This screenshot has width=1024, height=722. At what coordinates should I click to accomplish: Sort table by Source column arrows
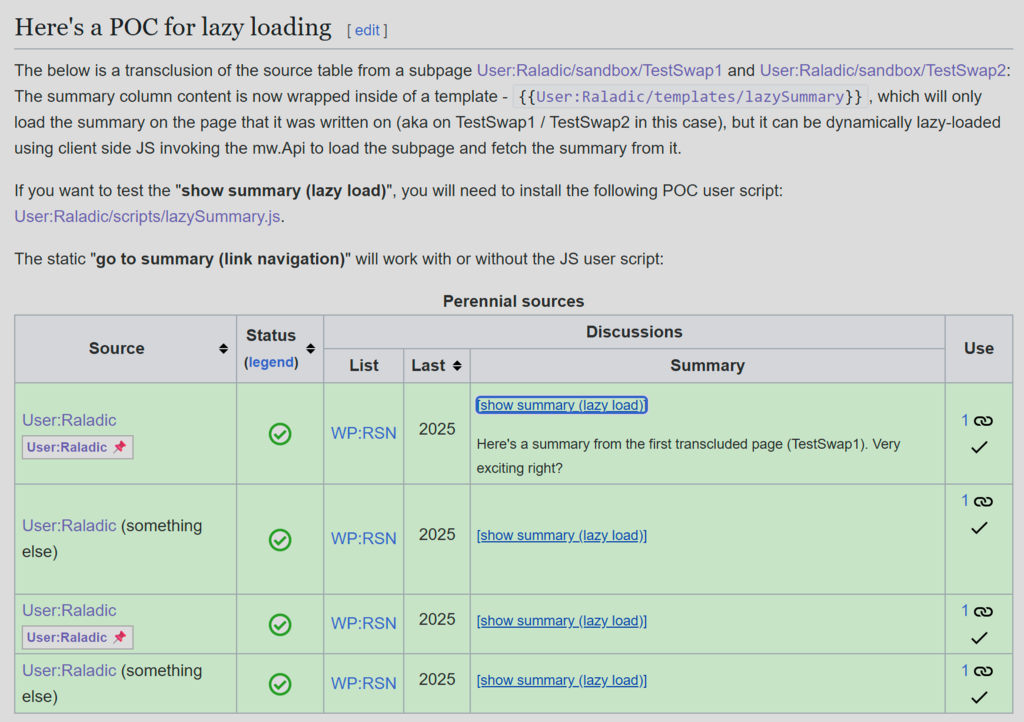pyautogui.click(x=223, y=349)
